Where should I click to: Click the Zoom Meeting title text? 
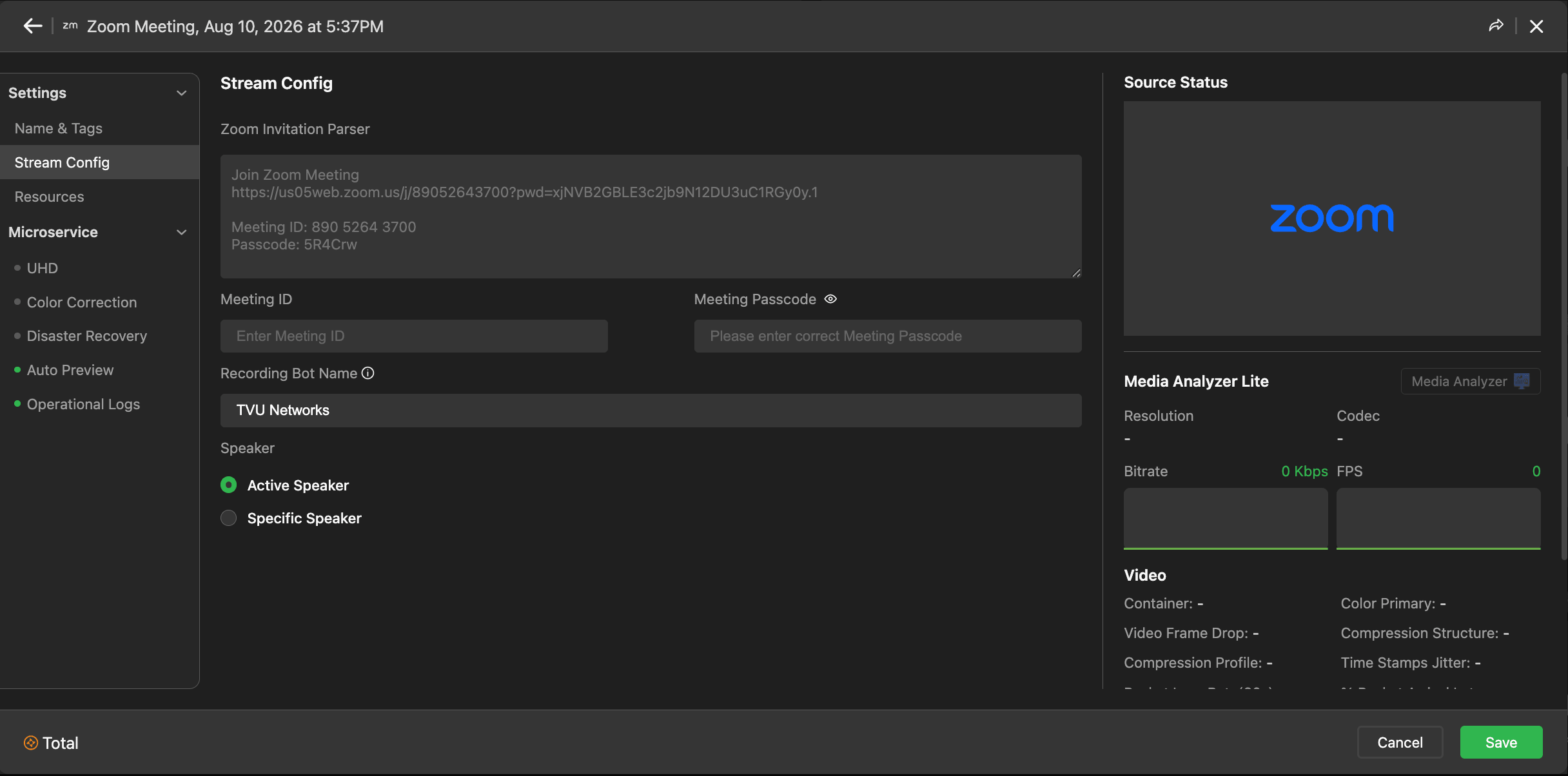point(235,26)
